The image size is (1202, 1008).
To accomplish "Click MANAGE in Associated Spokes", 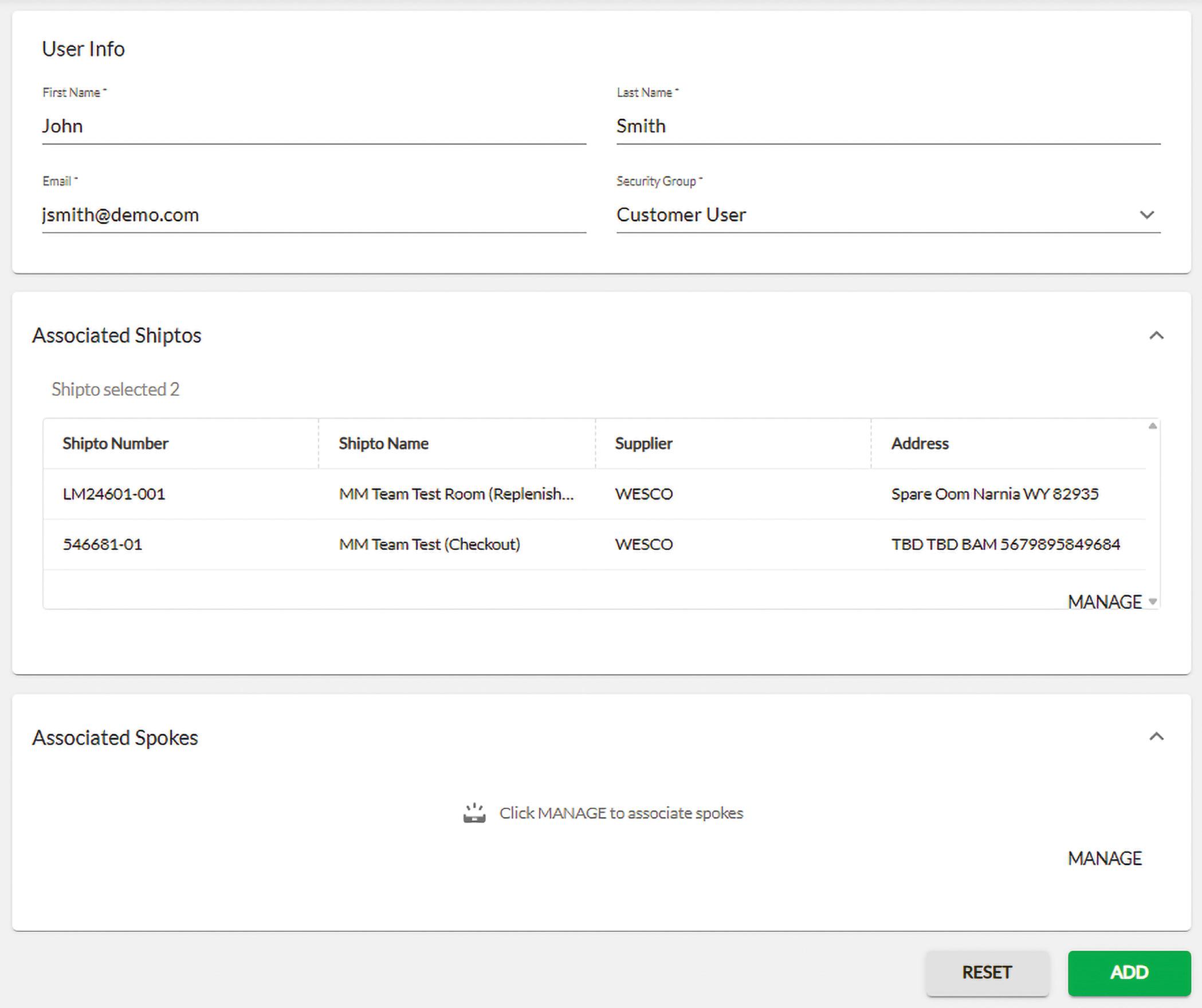I will coord(1104,858).
